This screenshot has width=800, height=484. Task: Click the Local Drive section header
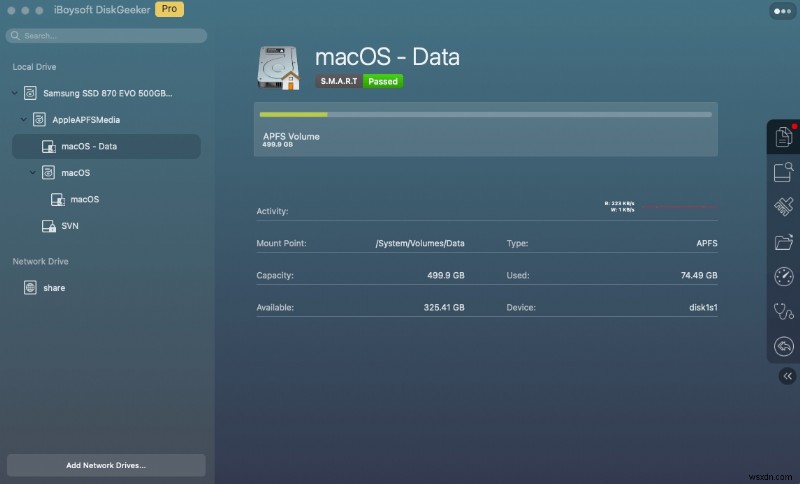pos(34,67)
